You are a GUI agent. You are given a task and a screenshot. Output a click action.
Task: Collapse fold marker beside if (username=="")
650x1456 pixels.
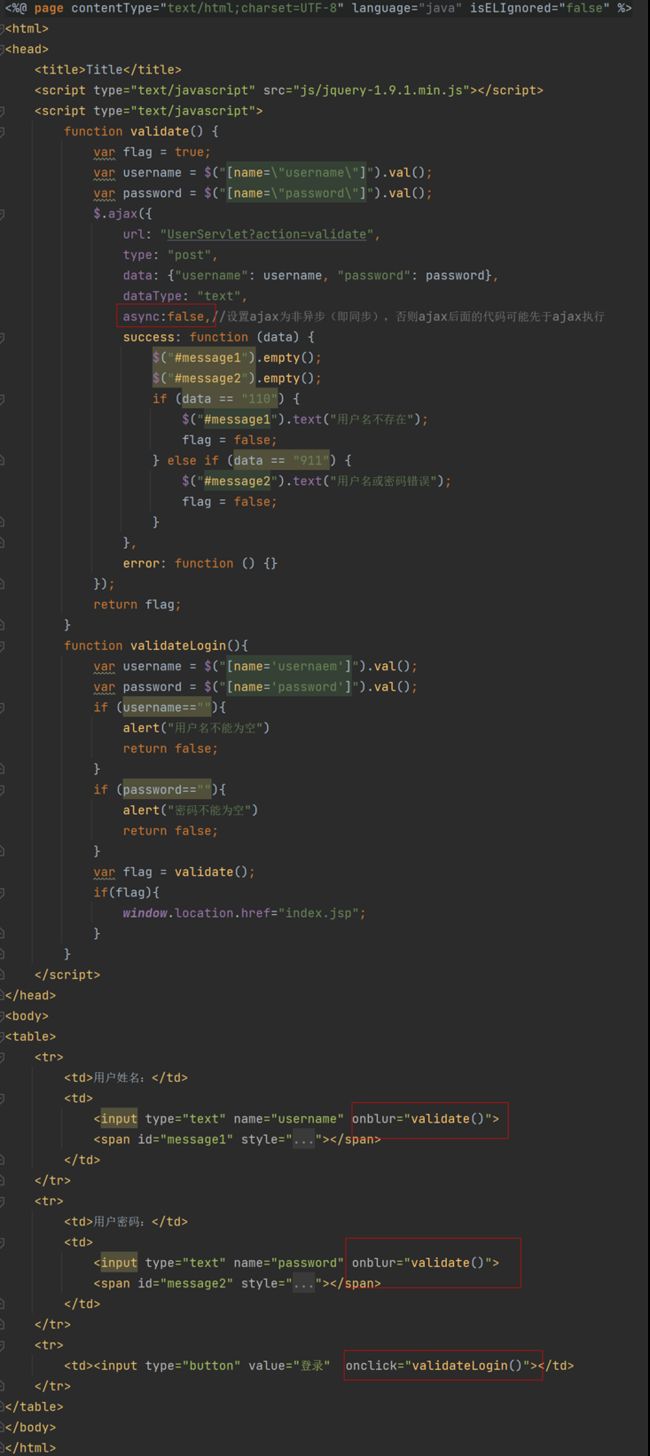[3, 707]
